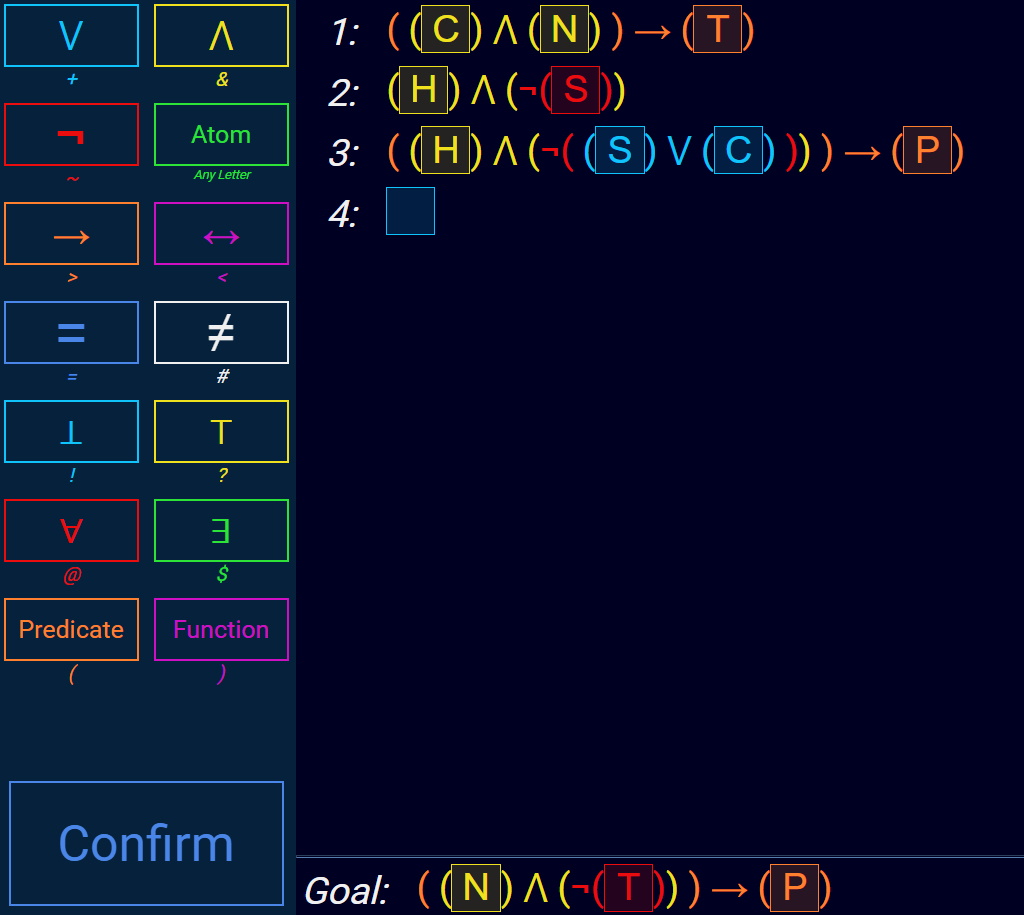The image size is (1024, 915).
Task: Select the biconditional ↔ tool
Action: tap(221, 233)
